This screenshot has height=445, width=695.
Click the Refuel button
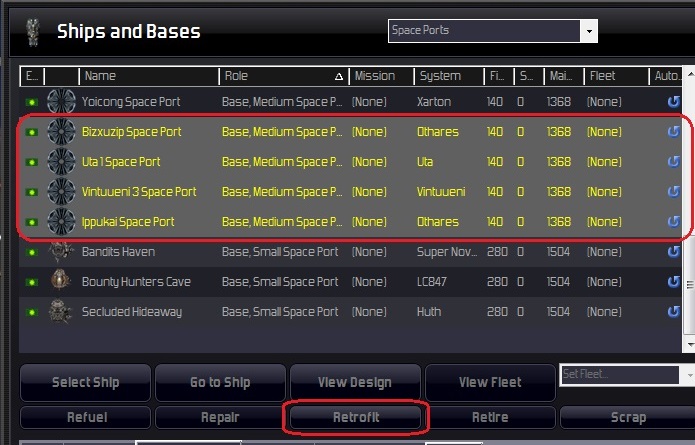pyautogui.click(x=86, y=418)
